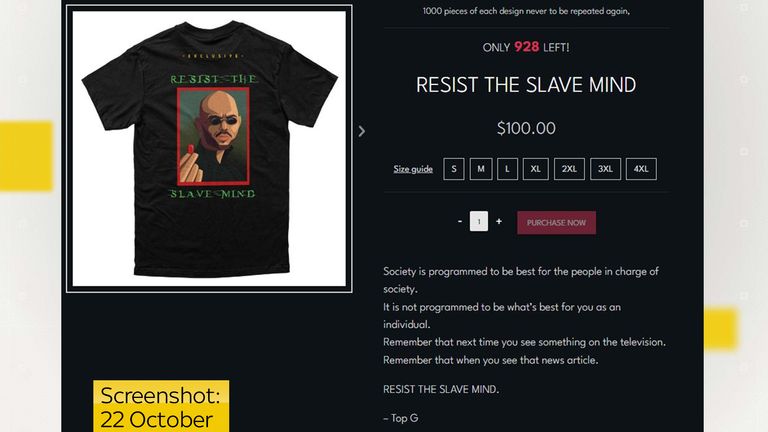This screenshot has height=432, width=768.
Task: Pick the 4XL size
Action: click(641, 169)
